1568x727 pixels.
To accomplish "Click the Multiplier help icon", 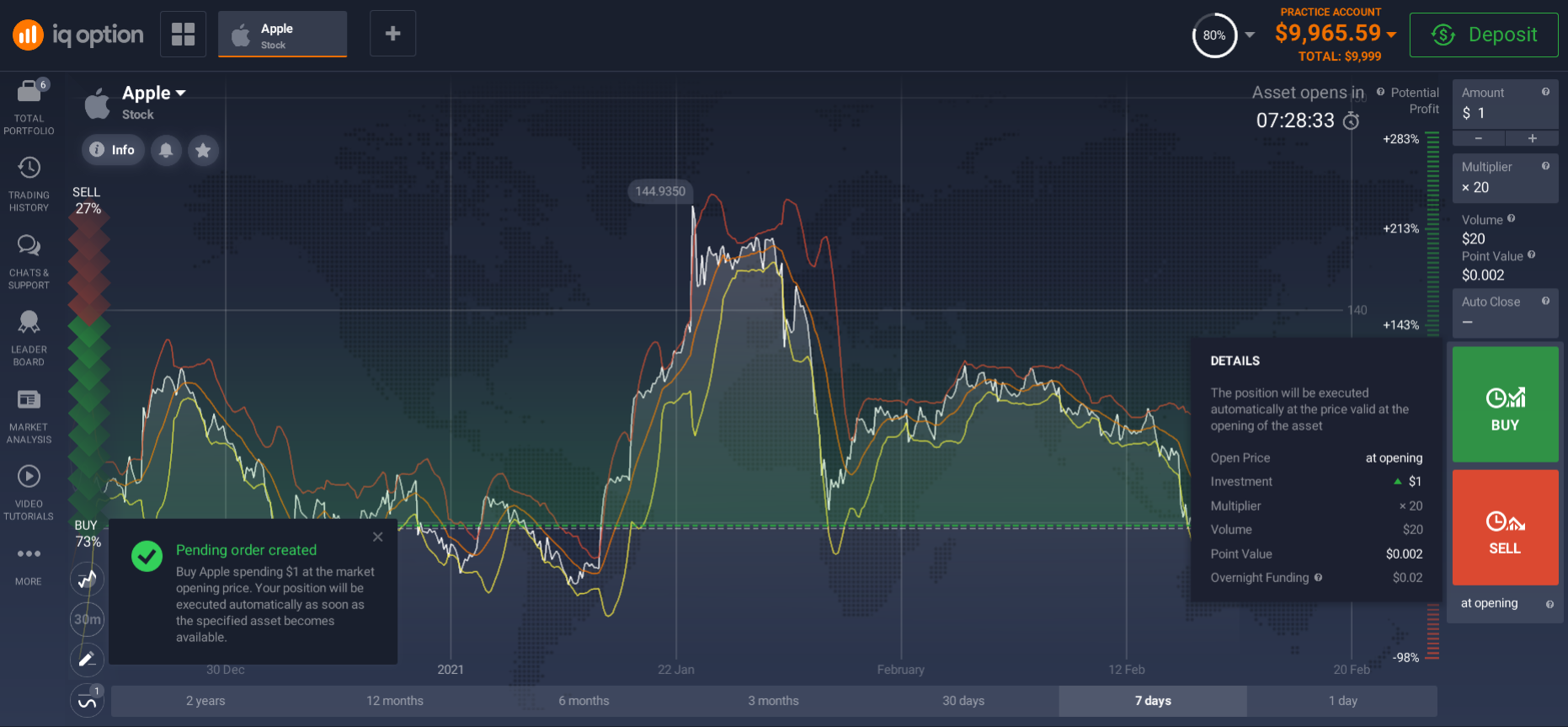I will click(x=1545, y=166).
